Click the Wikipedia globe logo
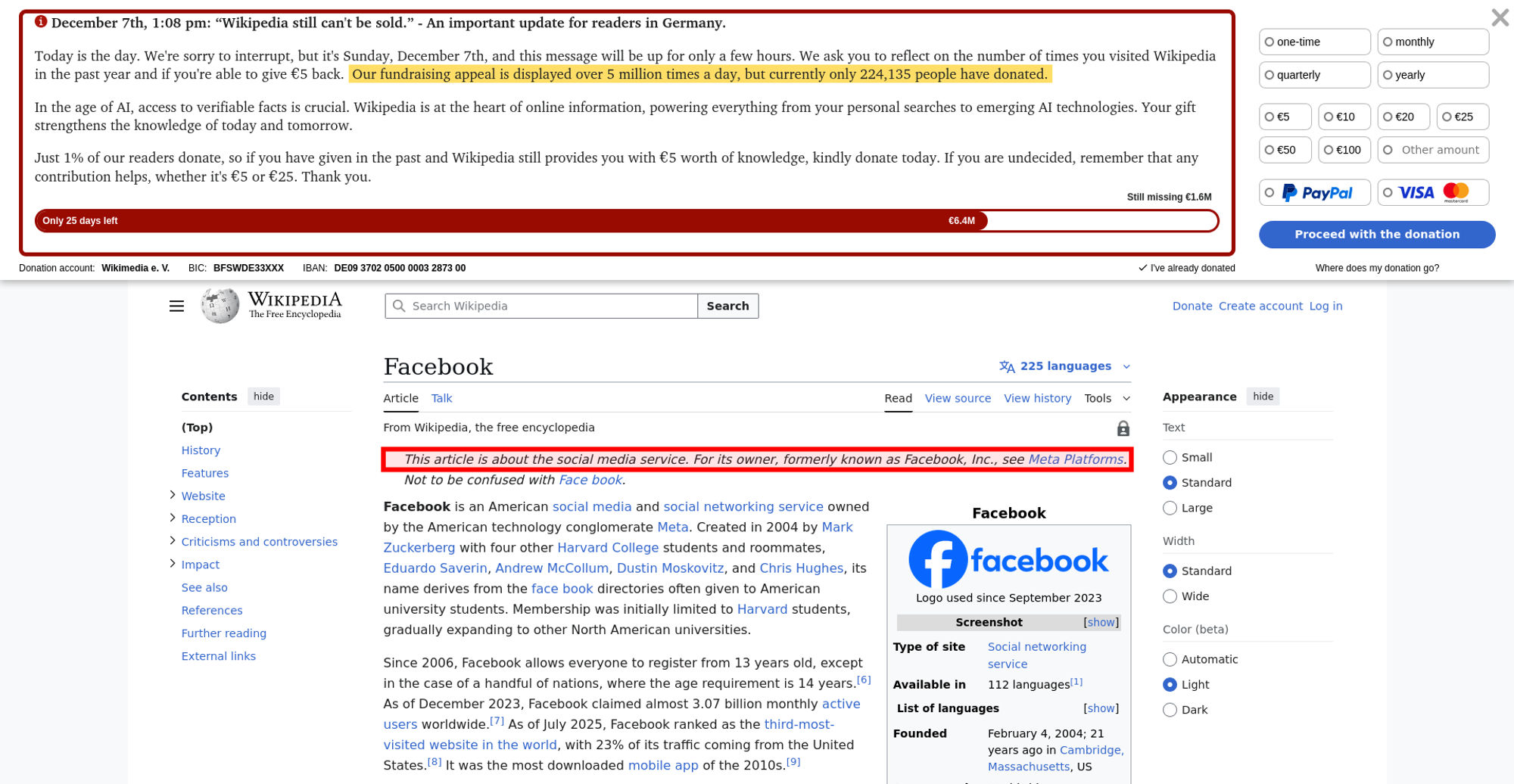Viewport: 1514px width, 784px height. [220, 306]
